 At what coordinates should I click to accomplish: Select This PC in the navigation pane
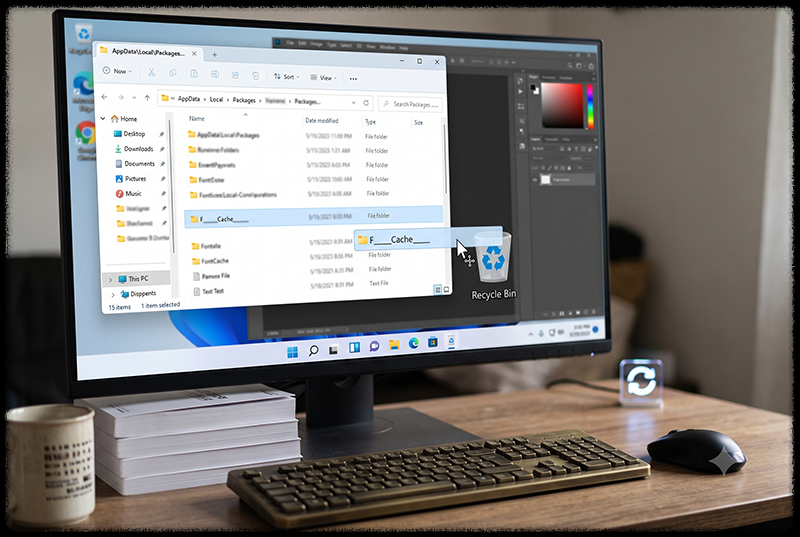tap(137, 278)
